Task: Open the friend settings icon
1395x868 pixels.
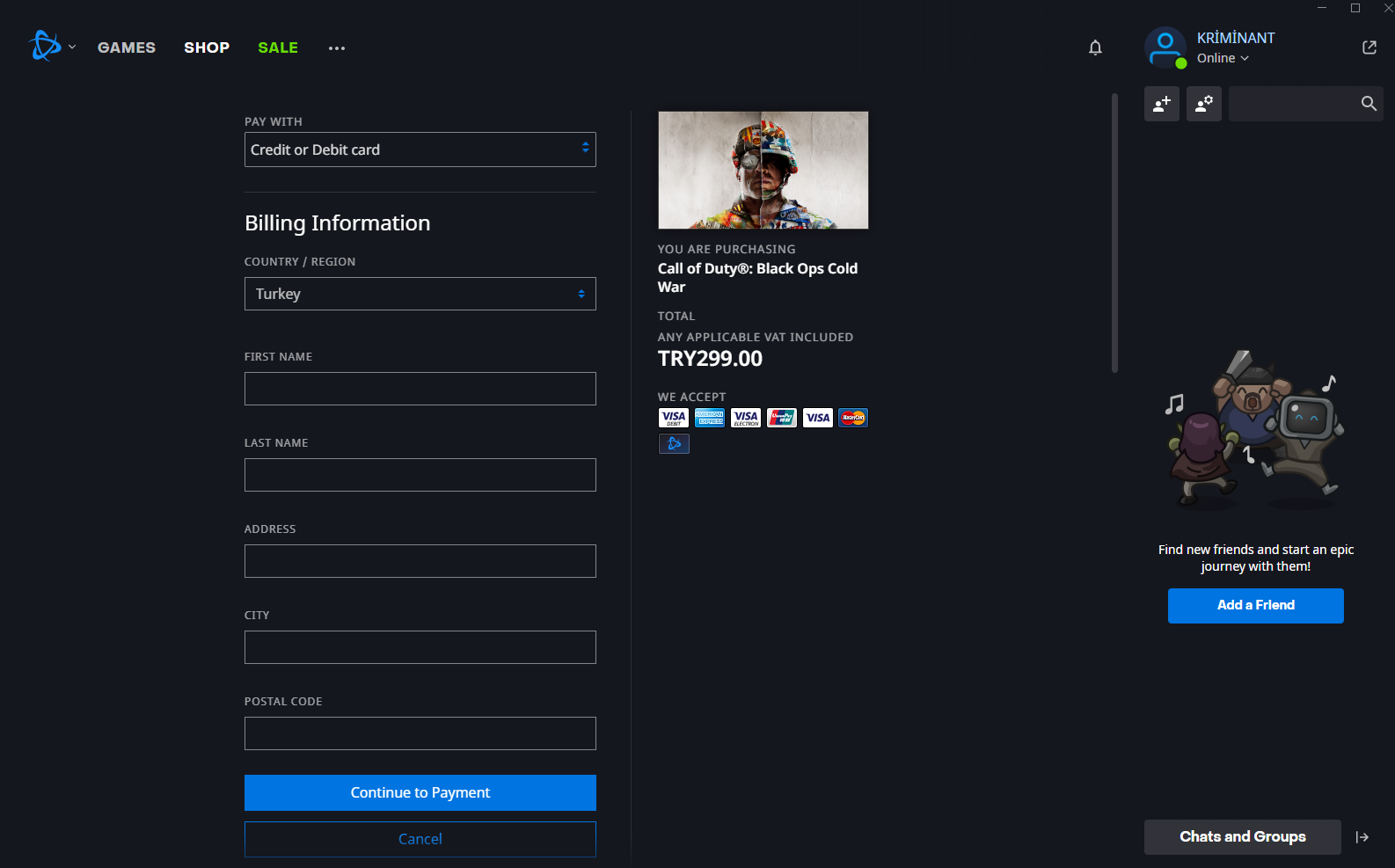Action: [1204, 104]
